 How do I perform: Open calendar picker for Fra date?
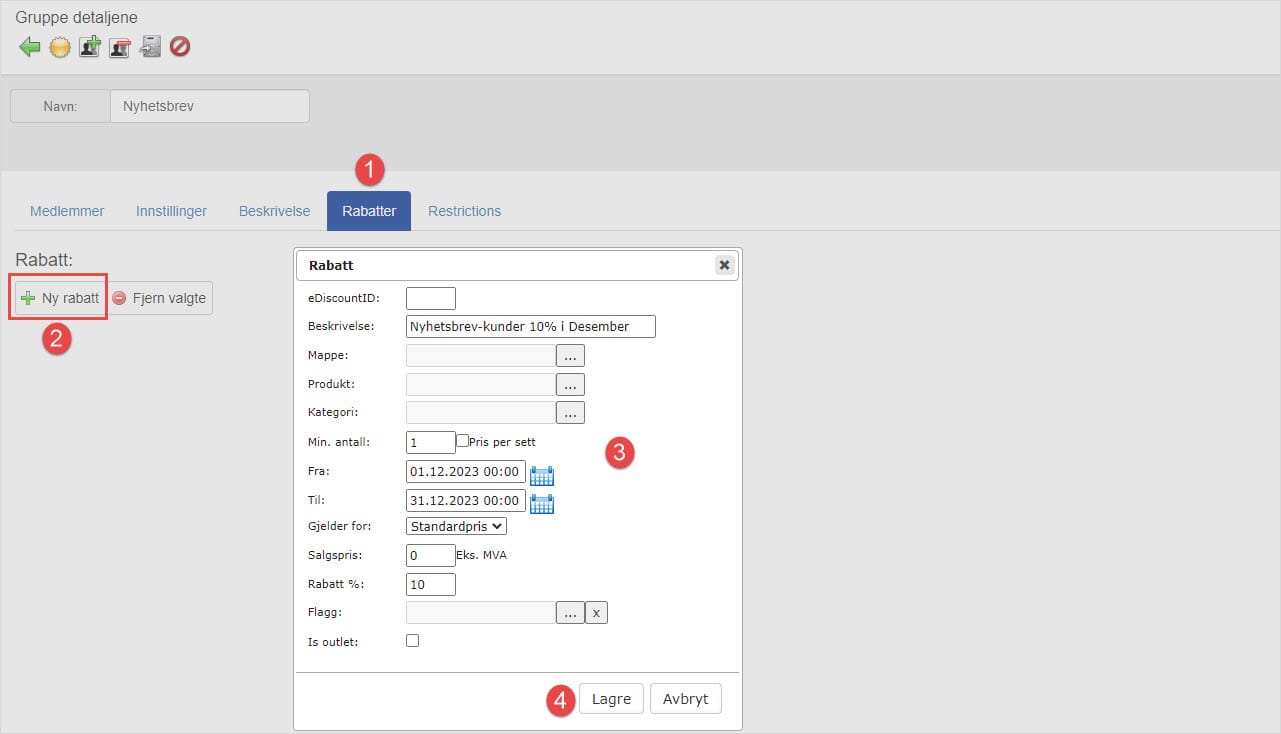[x=542, y=475]
